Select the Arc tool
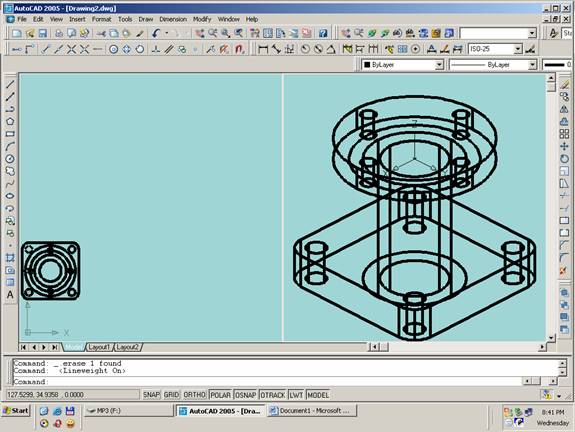575x432 pixels. point(10,146)
